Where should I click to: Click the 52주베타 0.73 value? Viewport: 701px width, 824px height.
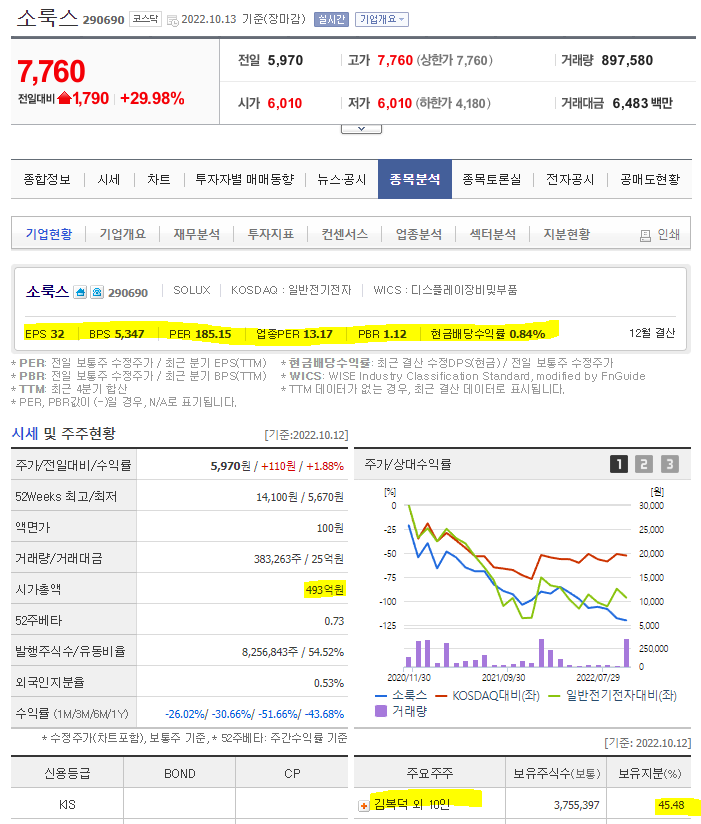334,621
